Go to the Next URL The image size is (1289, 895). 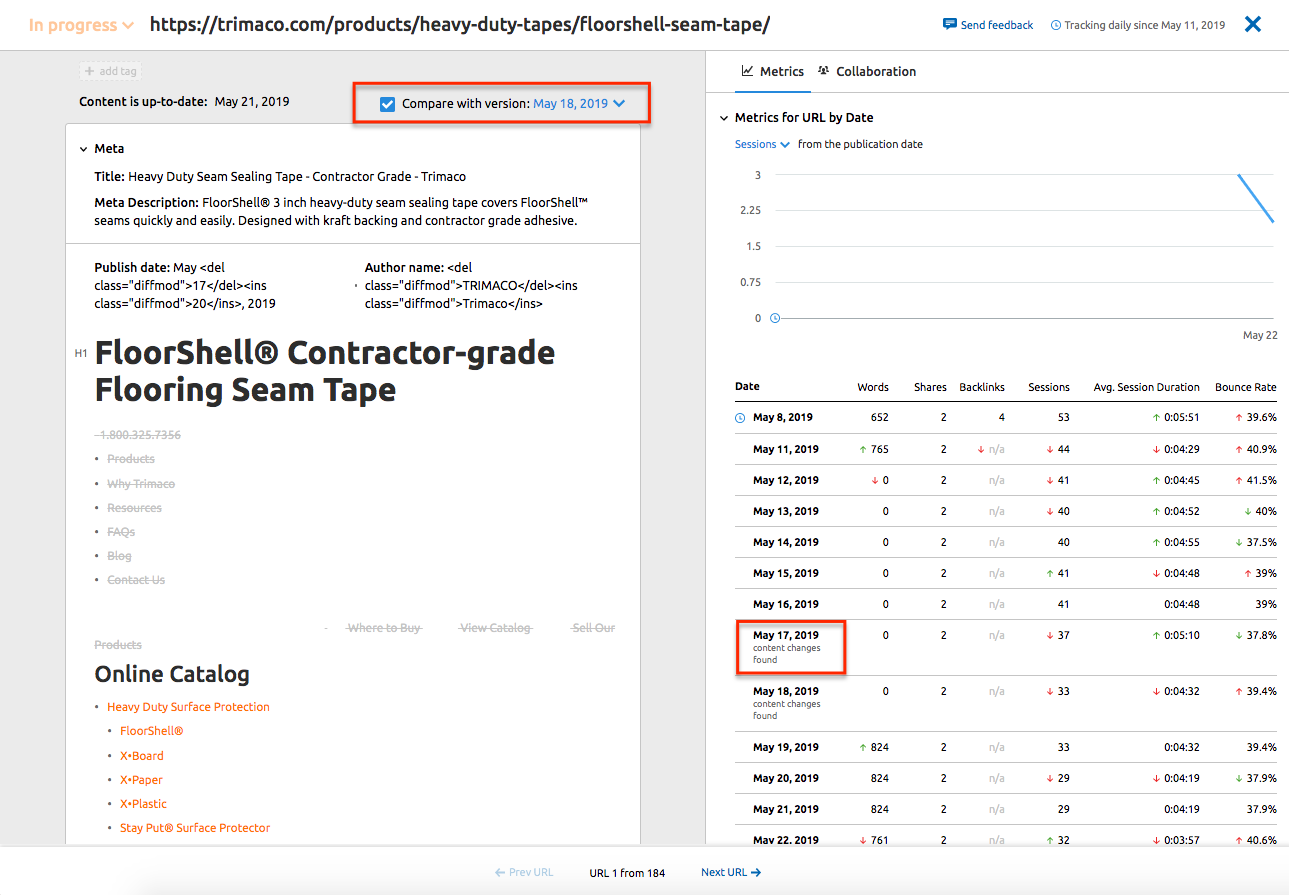click(731, 872)
